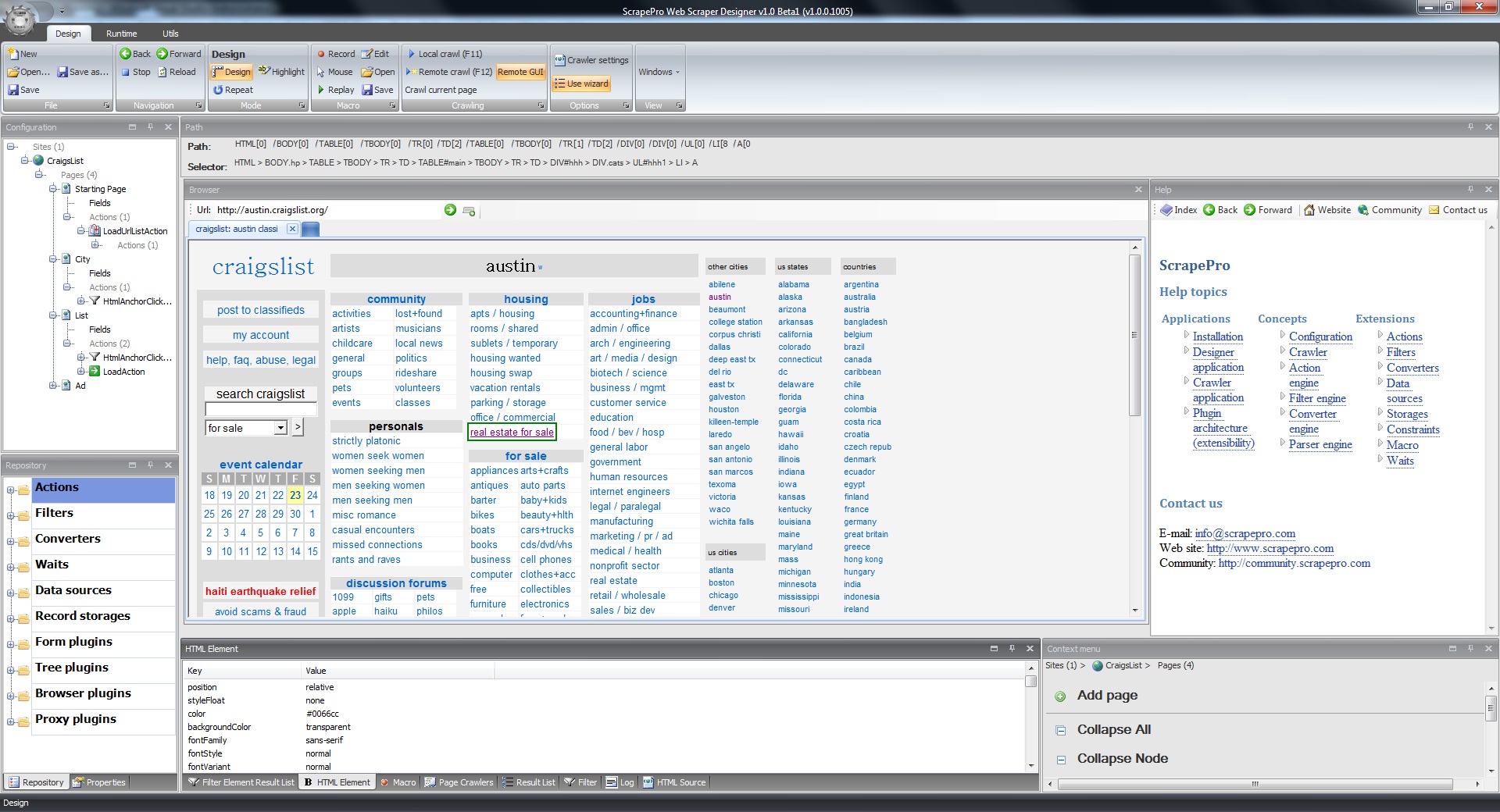
Task: Click Crawl current page button
Action: click(441, 90)
